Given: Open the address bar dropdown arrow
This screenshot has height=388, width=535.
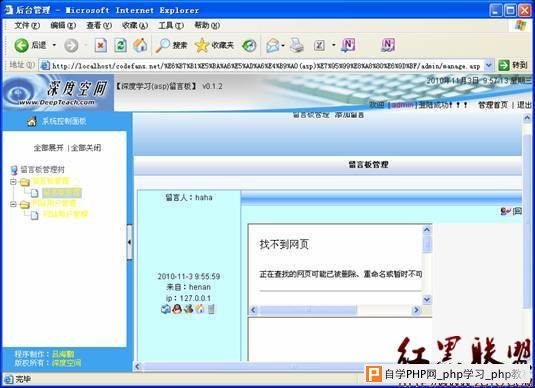Looking at the screenshot, I should [x=489, y=65].
